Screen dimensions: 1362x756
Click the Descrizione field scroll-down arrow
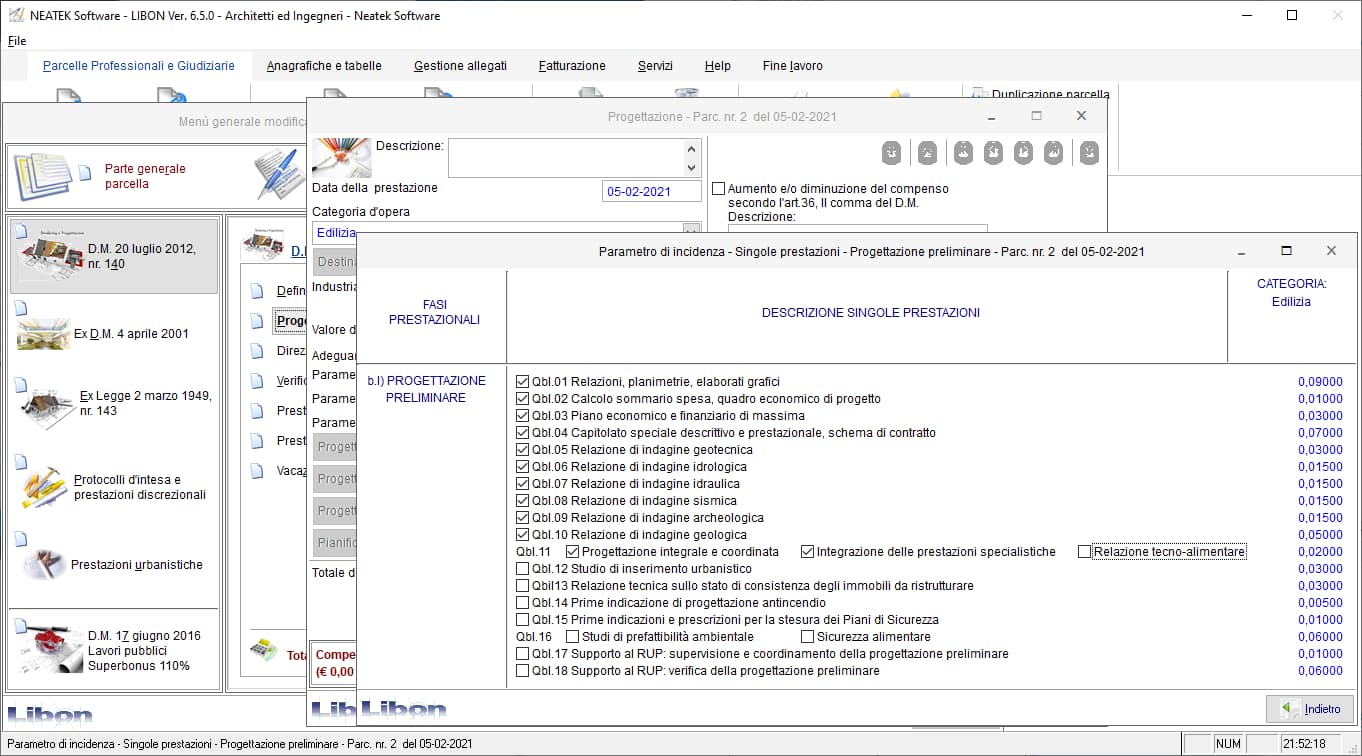tap(692, 167)
